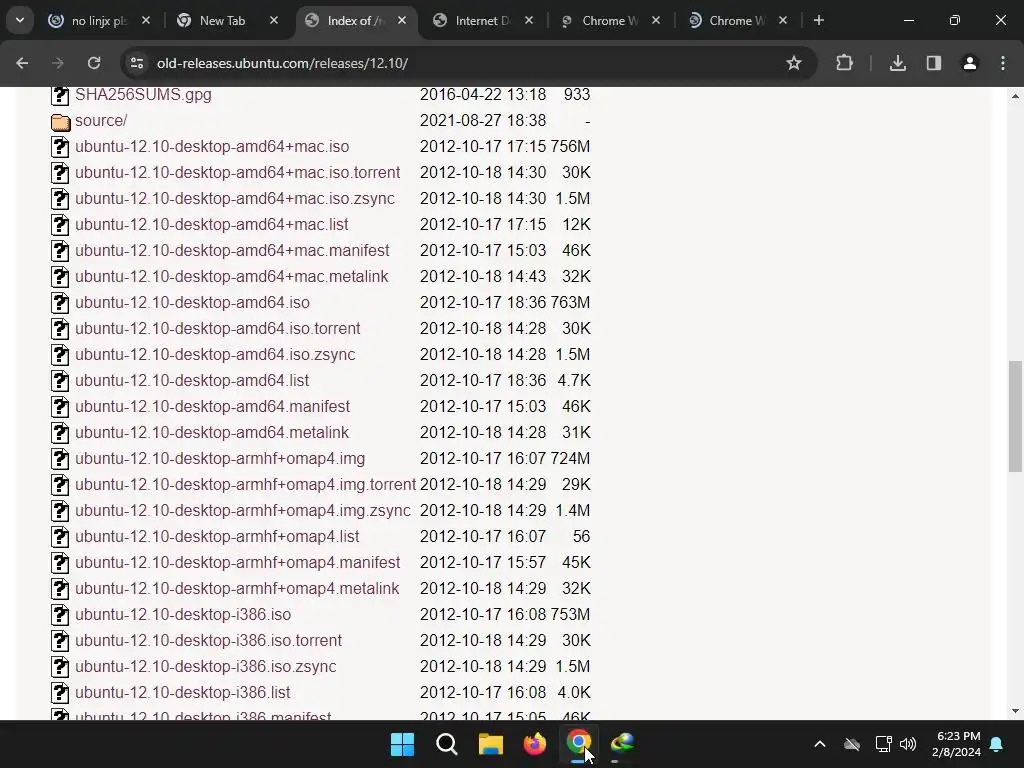Click the browser Back arrow
The height and width of the screenshot is (768, 1024).
tap(22, 63)
